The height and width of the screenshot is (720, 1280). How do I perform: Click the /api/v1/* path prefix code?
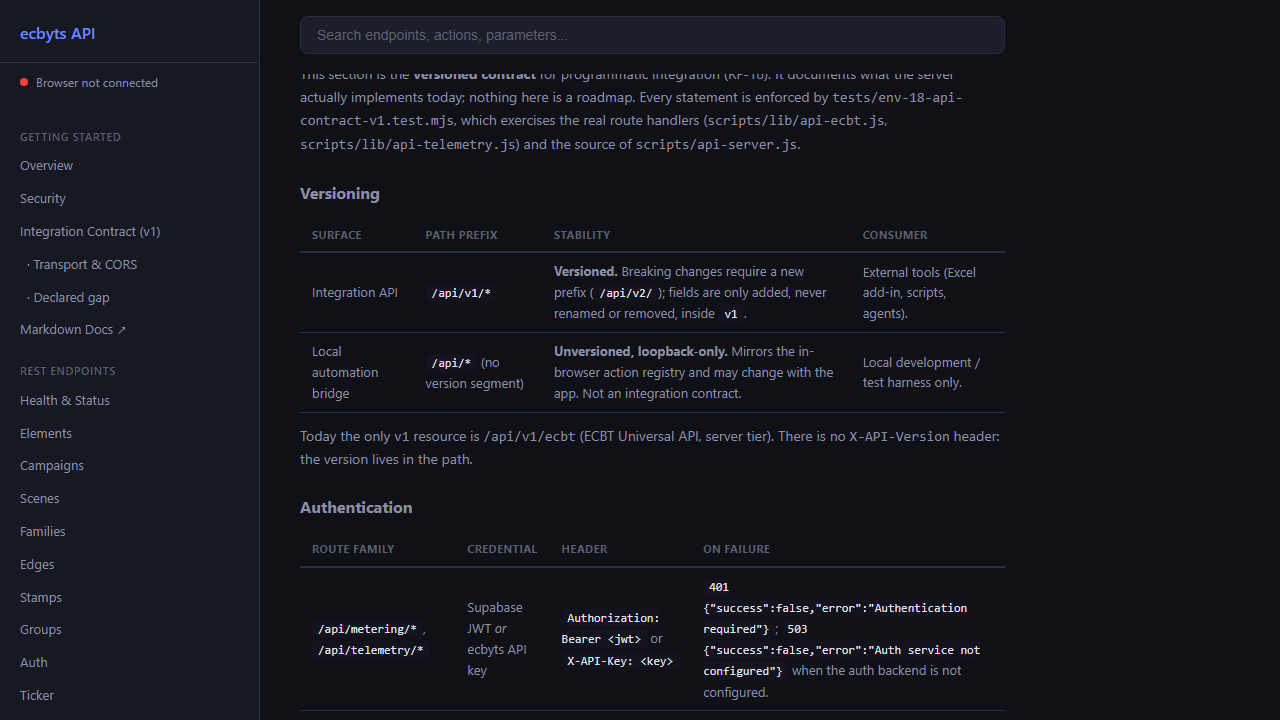click(x=461, y=293)
